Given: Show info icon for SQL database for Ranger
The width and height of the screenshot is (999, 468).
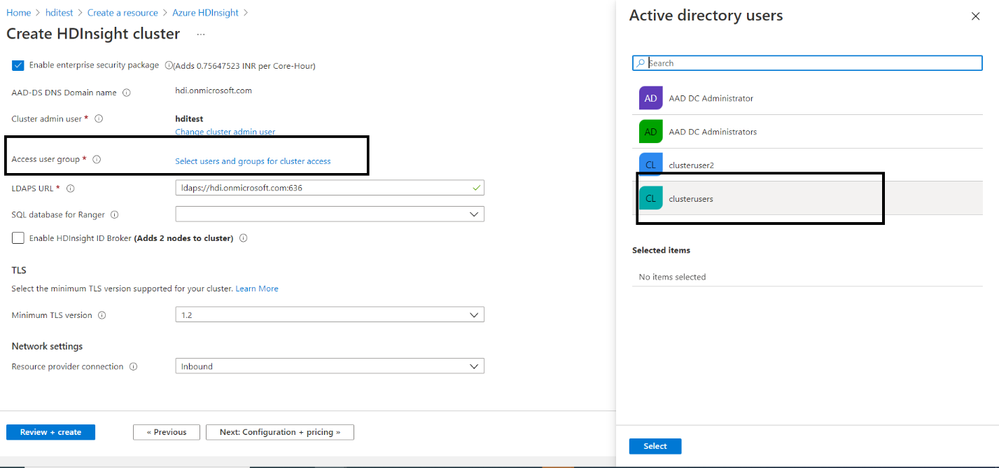Looking at the screenshot, I should click(115, 215).
